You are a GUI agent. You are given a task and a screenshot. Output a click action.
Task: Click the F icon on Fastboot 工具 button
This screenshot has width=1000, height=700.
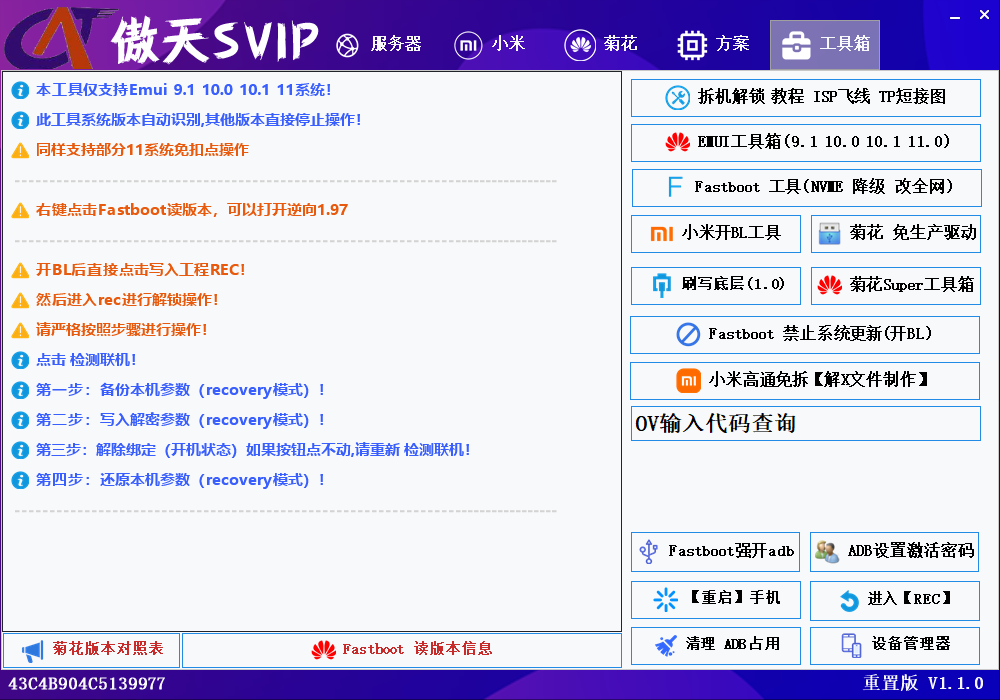pos(674,187)
